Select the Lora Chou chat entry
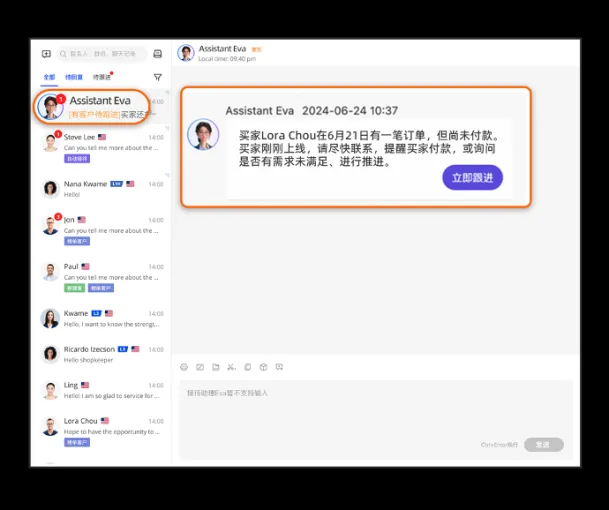Screen dimensions: 609x510 click(x=102, y=431)
